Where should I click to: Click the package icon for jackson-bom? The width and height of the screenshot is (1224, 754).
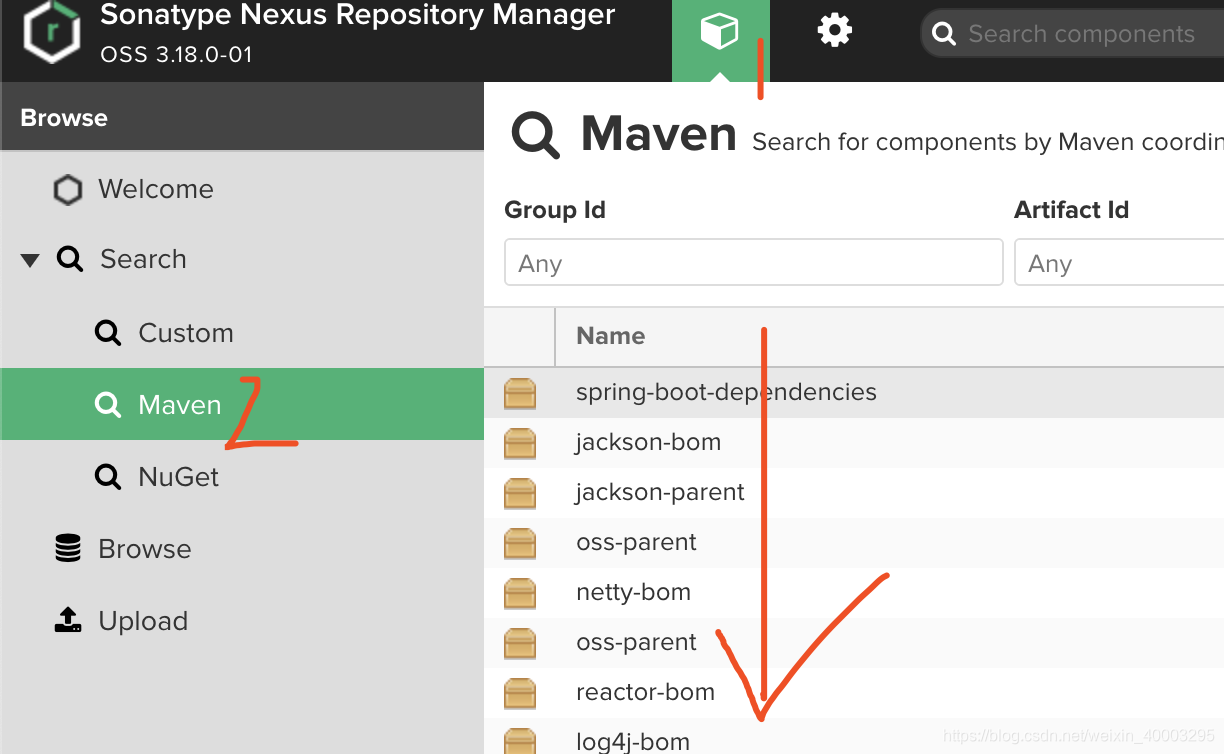520,443
